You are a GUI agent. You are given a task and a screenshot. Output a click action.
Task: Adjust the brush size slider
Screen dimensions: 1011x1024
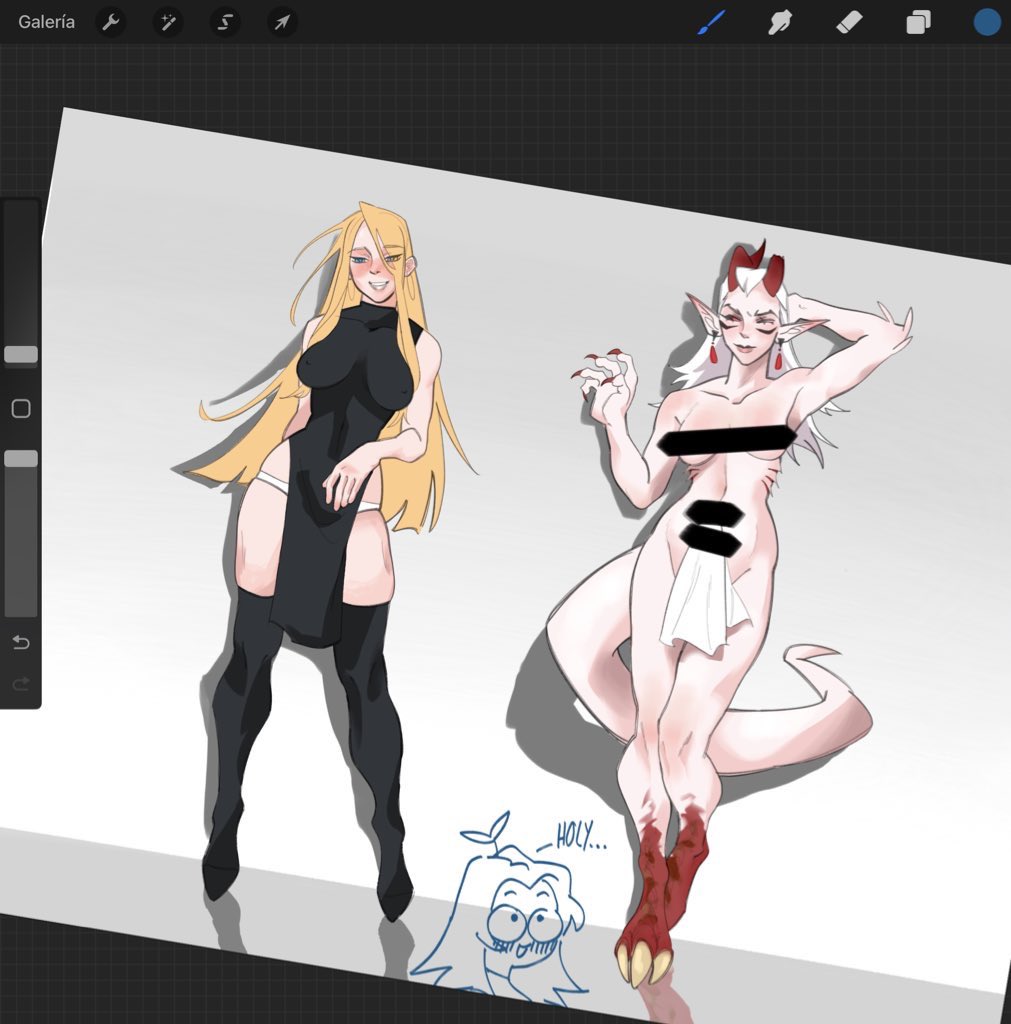(20, 353)
